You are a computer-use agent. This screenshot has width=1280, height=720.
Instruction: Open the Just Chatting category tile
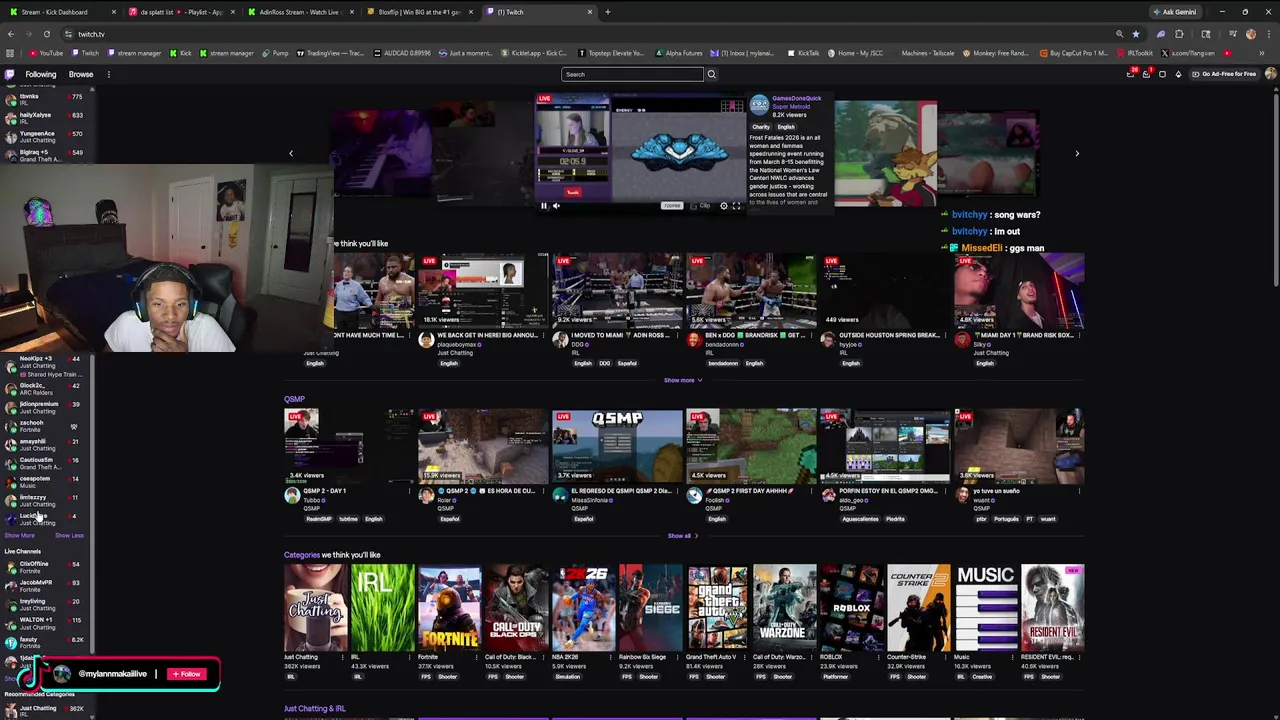pos(315,608)
